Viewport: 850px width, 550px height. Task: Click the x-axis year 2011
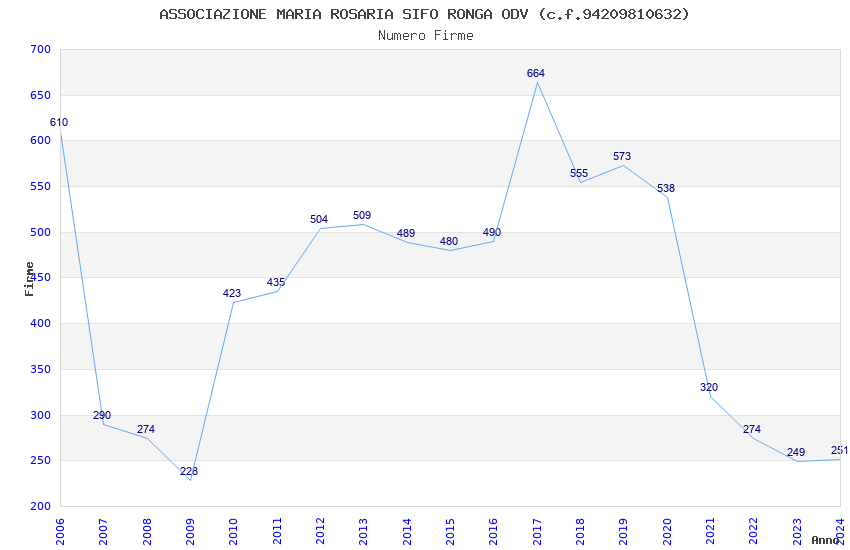point(276,531)
